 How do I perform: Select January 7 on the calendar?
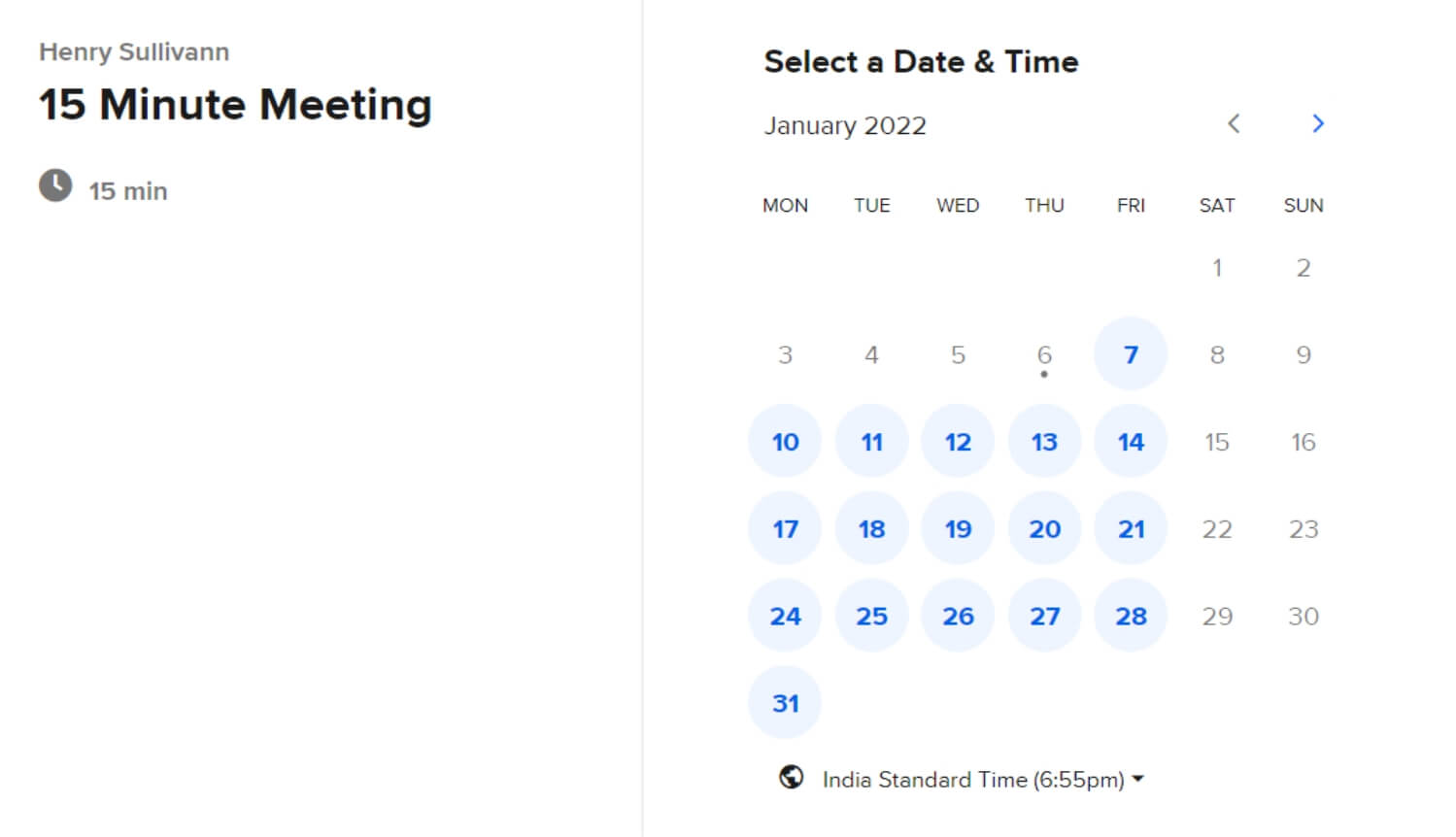click(x=1131, y=353)
